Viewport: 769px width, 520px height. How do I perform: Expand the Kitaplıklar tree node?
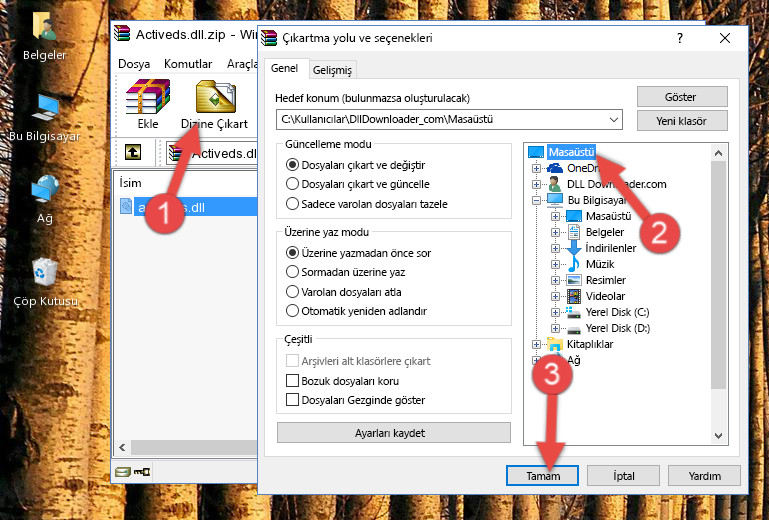(x=536, y=344)
